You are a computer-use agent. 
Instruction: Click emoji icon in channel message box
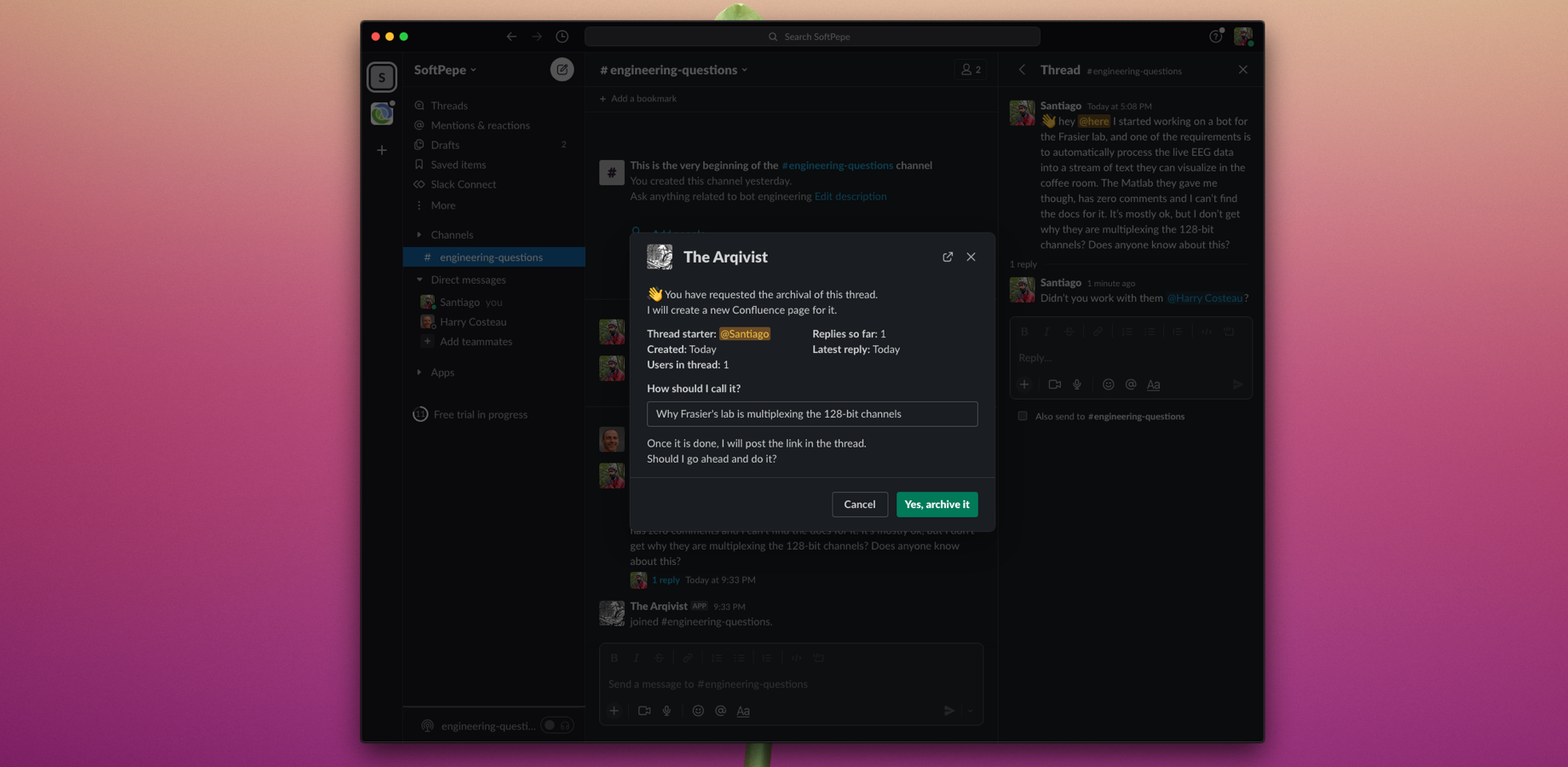698,711
